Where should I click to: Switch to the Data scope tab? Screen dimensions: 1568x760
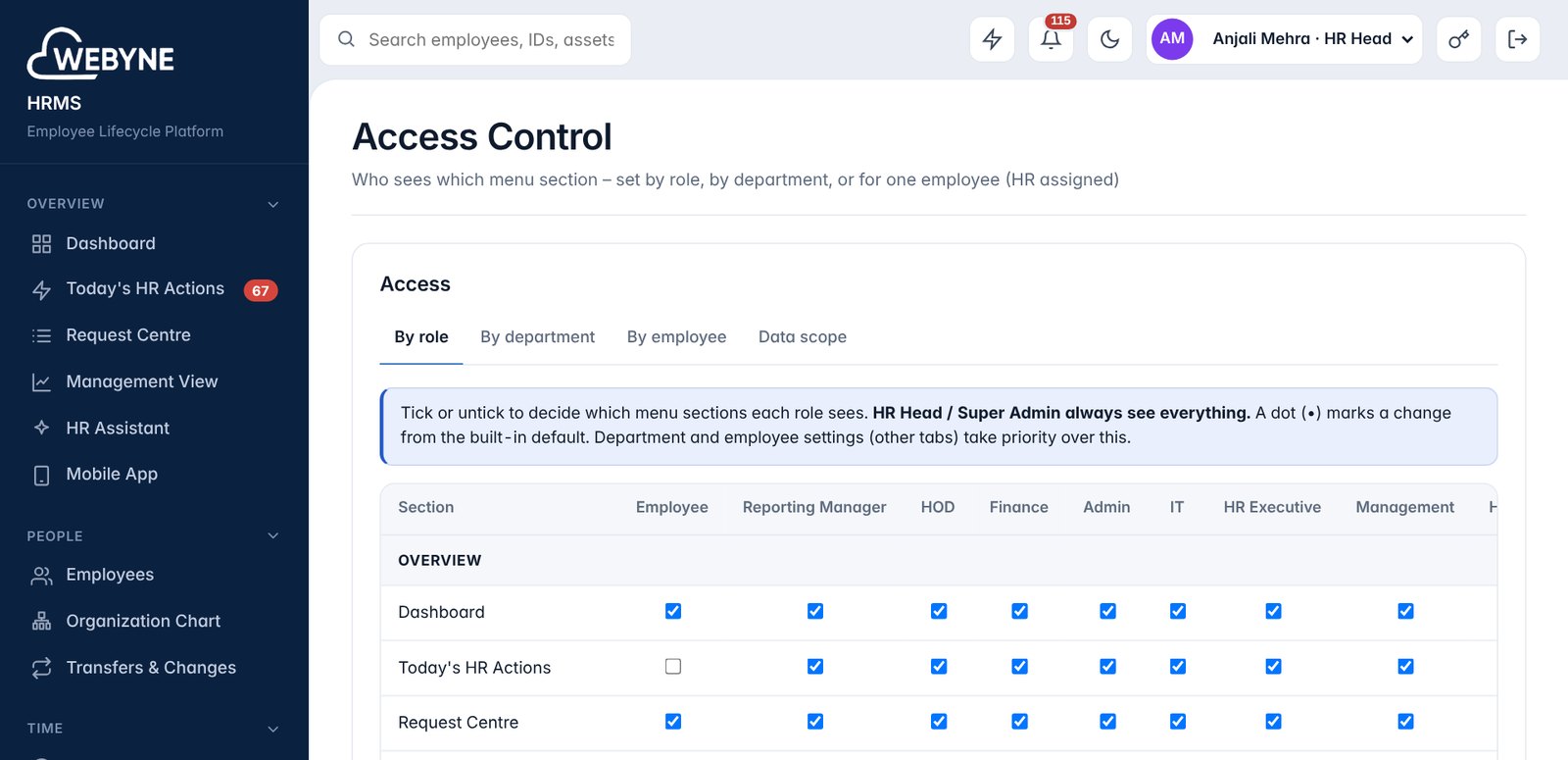(803, 337)
